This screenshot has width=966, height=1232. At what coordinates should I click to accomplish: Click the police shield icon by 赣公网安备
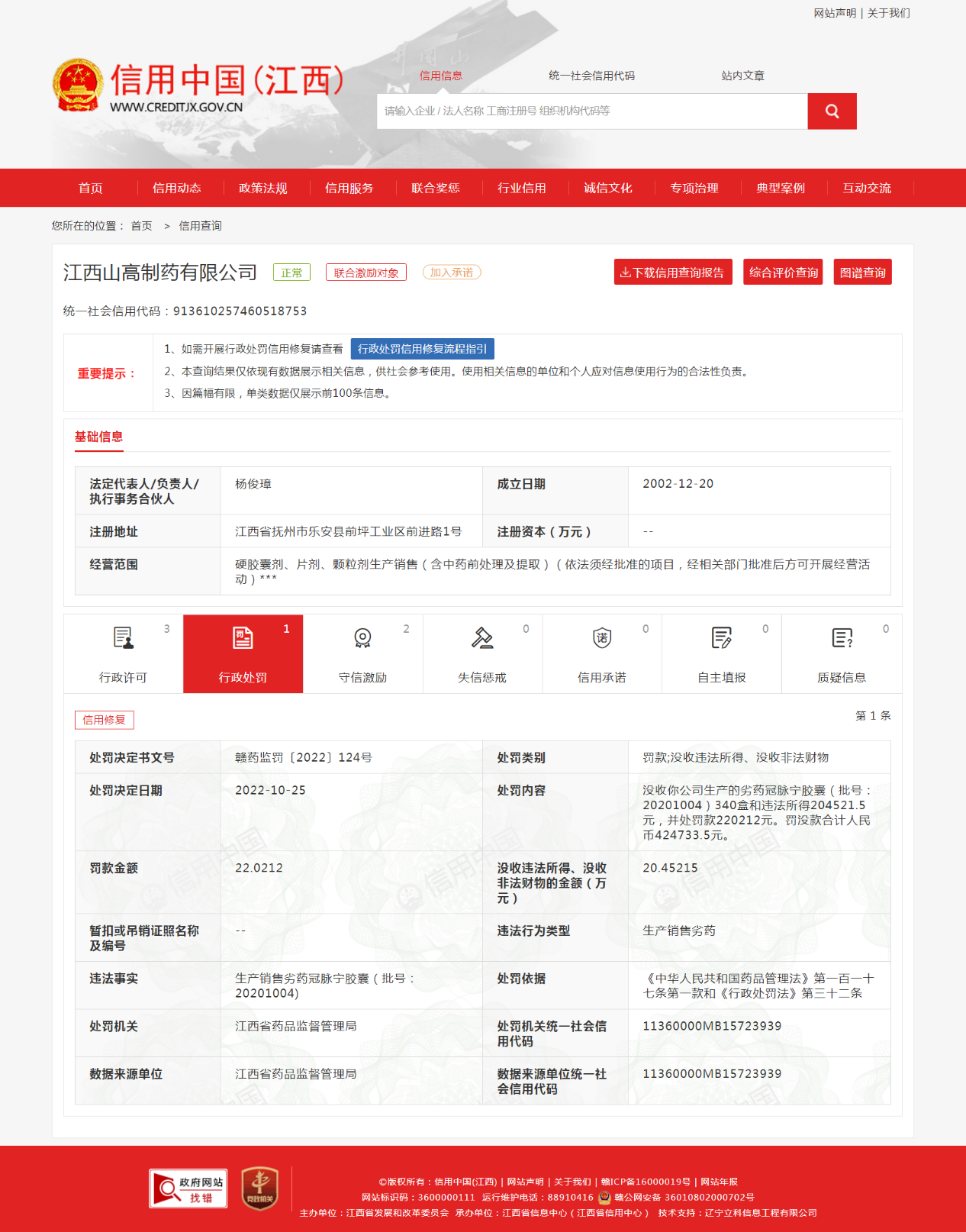click(604, 1197)
